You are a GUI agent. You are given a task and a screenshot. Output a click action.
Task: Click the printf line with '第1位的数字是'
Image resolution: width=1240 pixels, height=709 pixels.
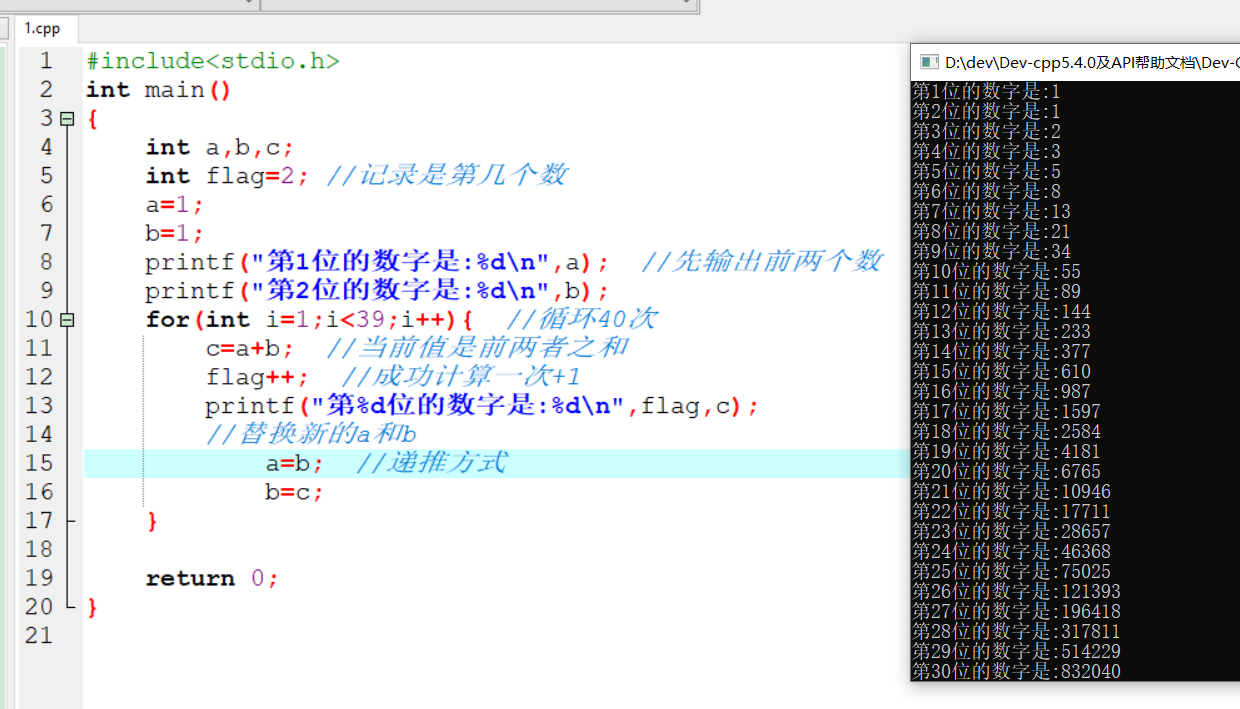click(x=377, y=262)
